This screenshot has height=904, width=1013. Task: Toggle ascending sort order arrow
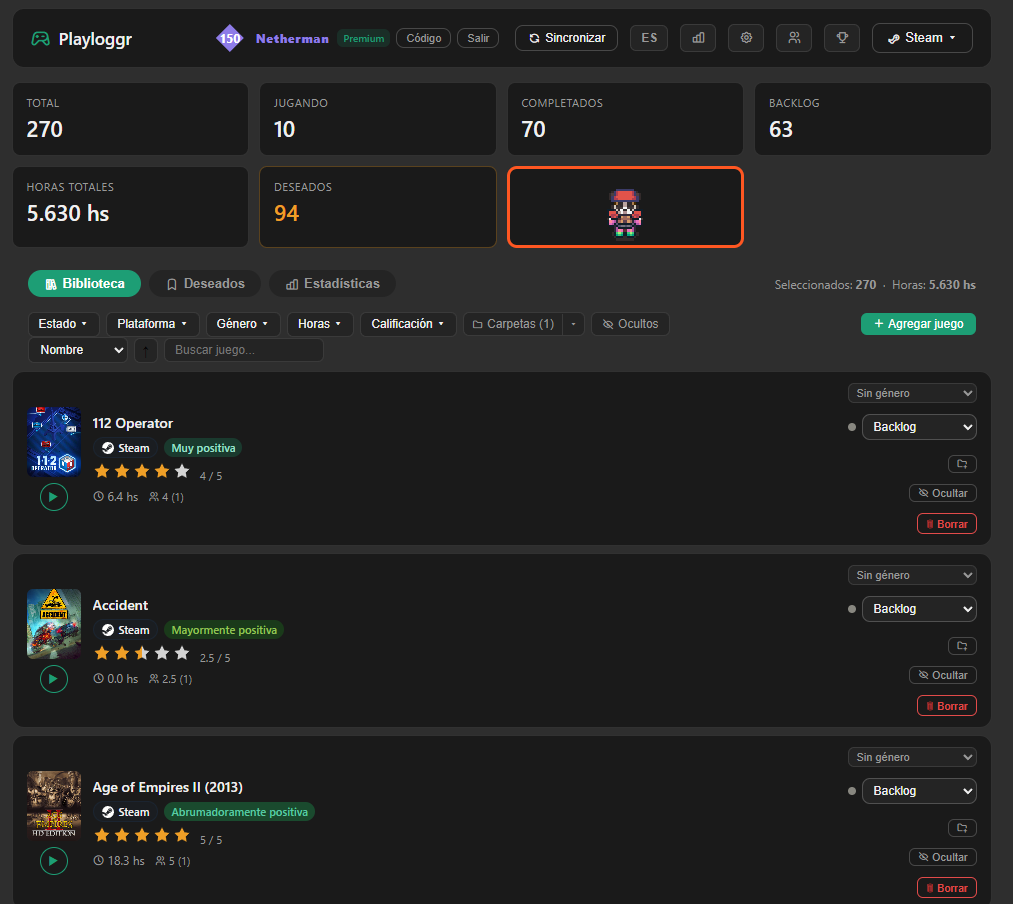coord(146,350)
